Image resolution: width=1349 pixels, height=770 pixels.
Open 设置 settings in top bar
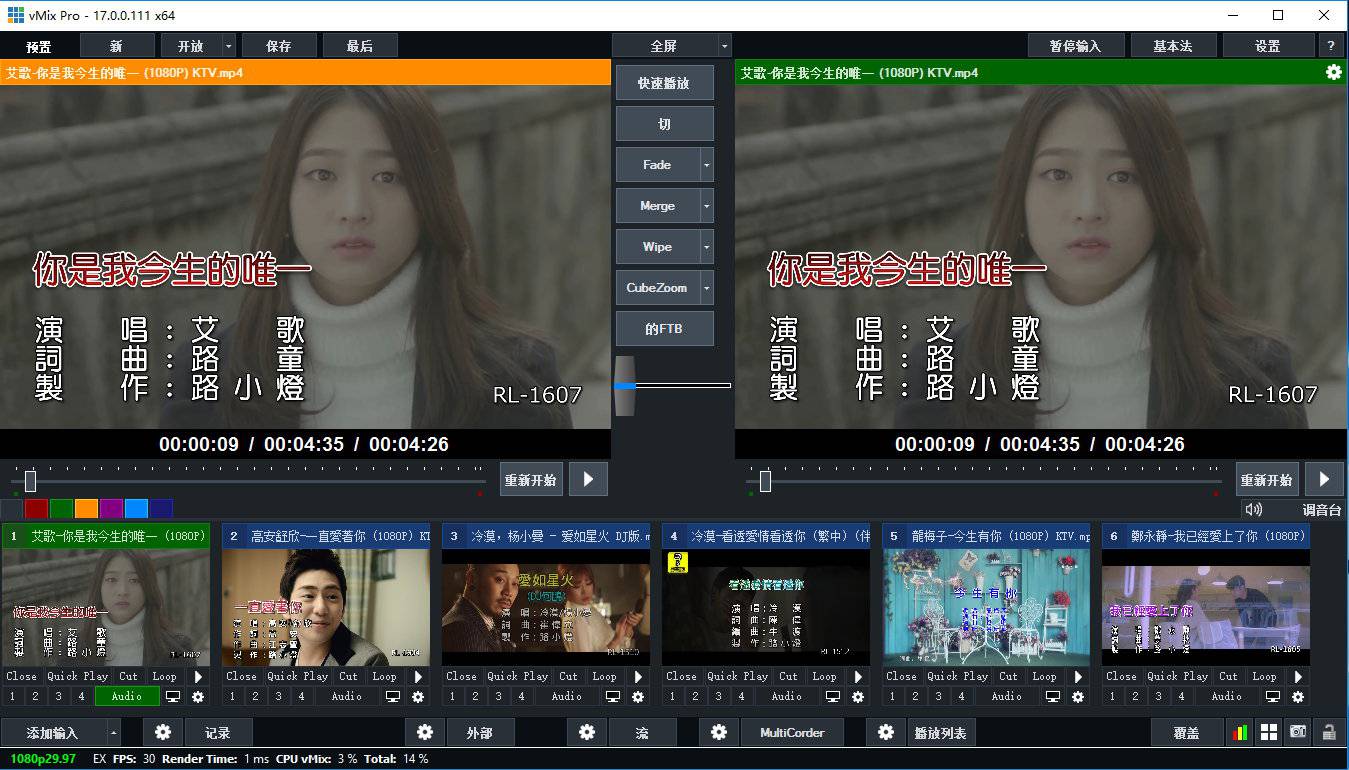1267,46
